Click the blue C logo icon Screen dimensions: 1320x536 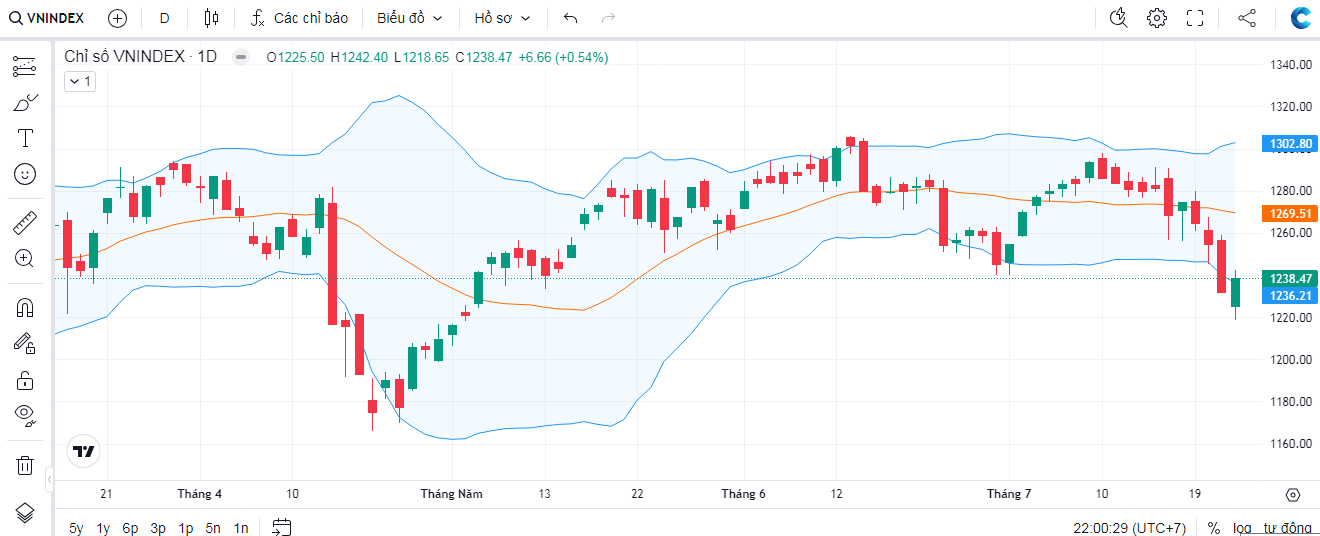point(1300,18)
